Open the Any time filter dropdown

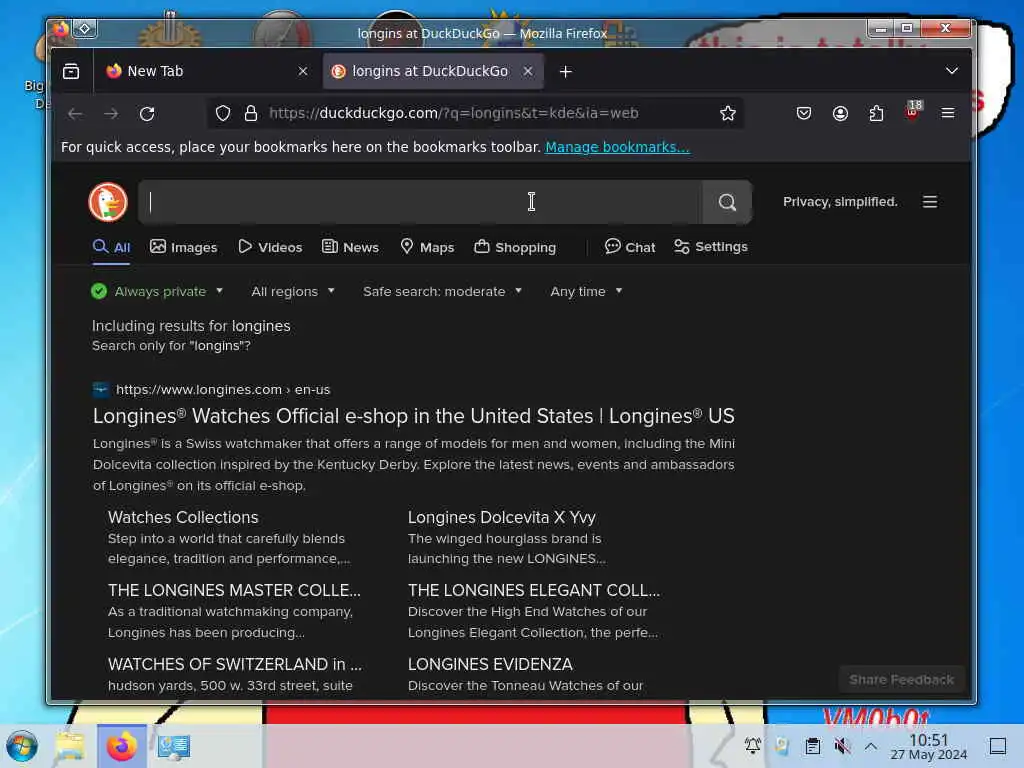[x=586, y=291]
